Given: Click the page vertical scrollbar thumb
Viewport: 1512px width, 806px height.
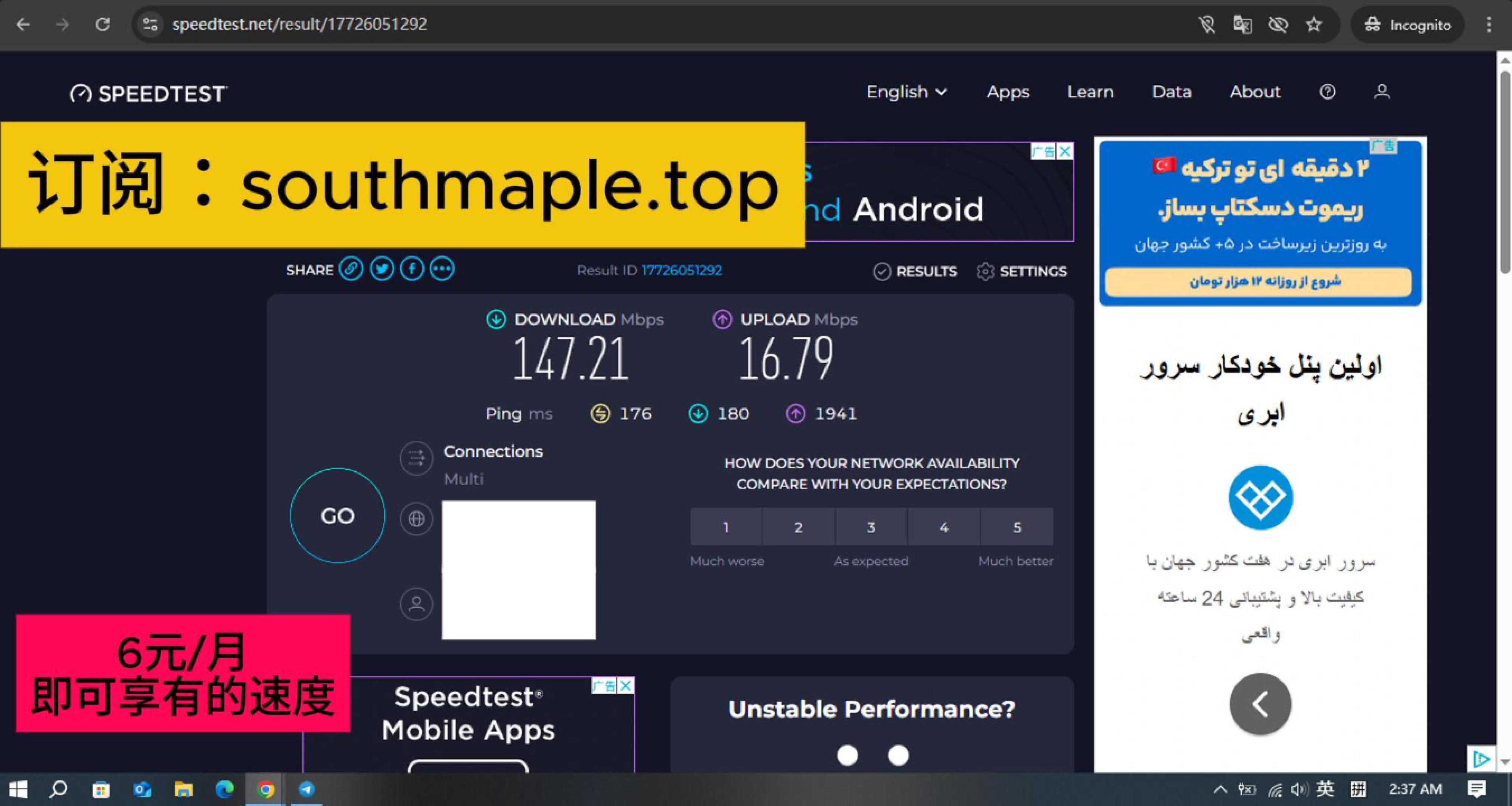Looking at the screenshot, I should tap(1505, 173).
